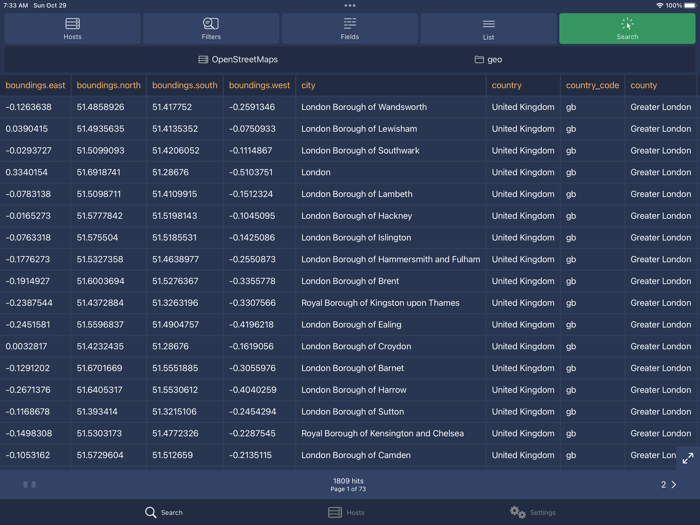Open the Hosts toolbar button
This screenshot has height=525, width=700.
tap(72, 29)
